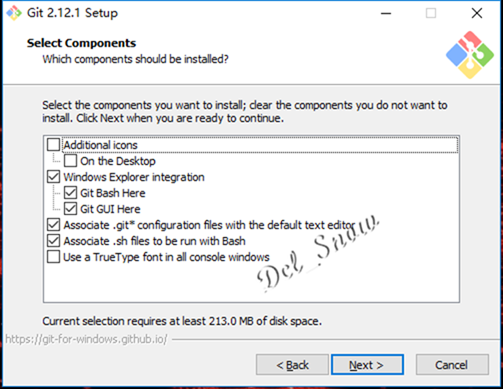Screen dimensions: 503x389
Task: Select the Windows Explorer integration label
Action: click(x=134, y=177)
